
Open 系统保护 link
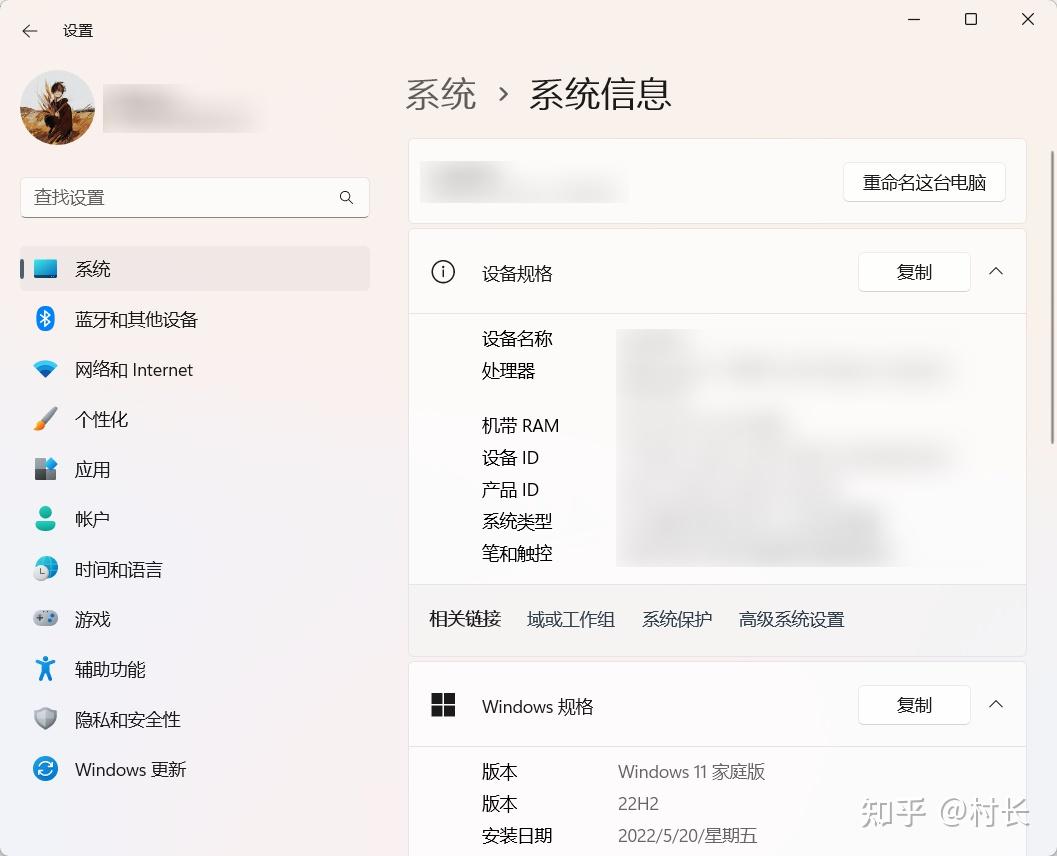(x=677, y=619)
